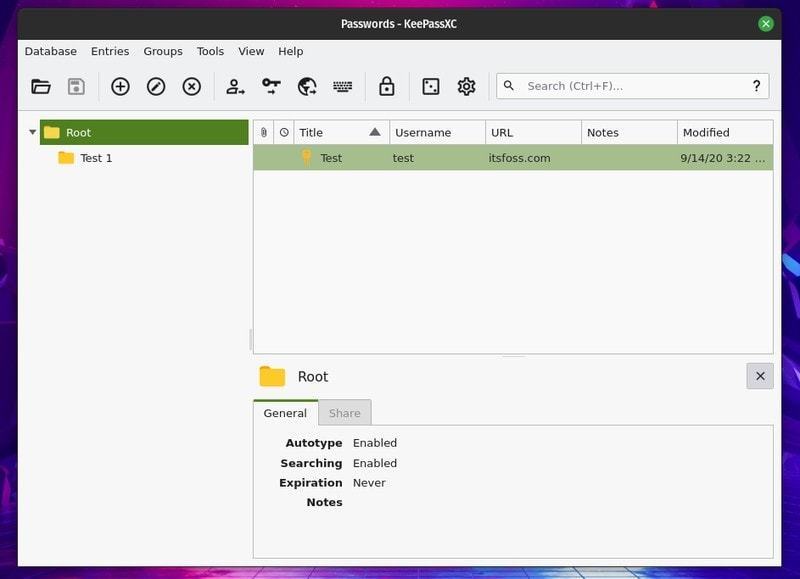Sort entries by Title column header
Image resolution: width=800 pixels, height=579 pixels.
(x=340, y=132)
